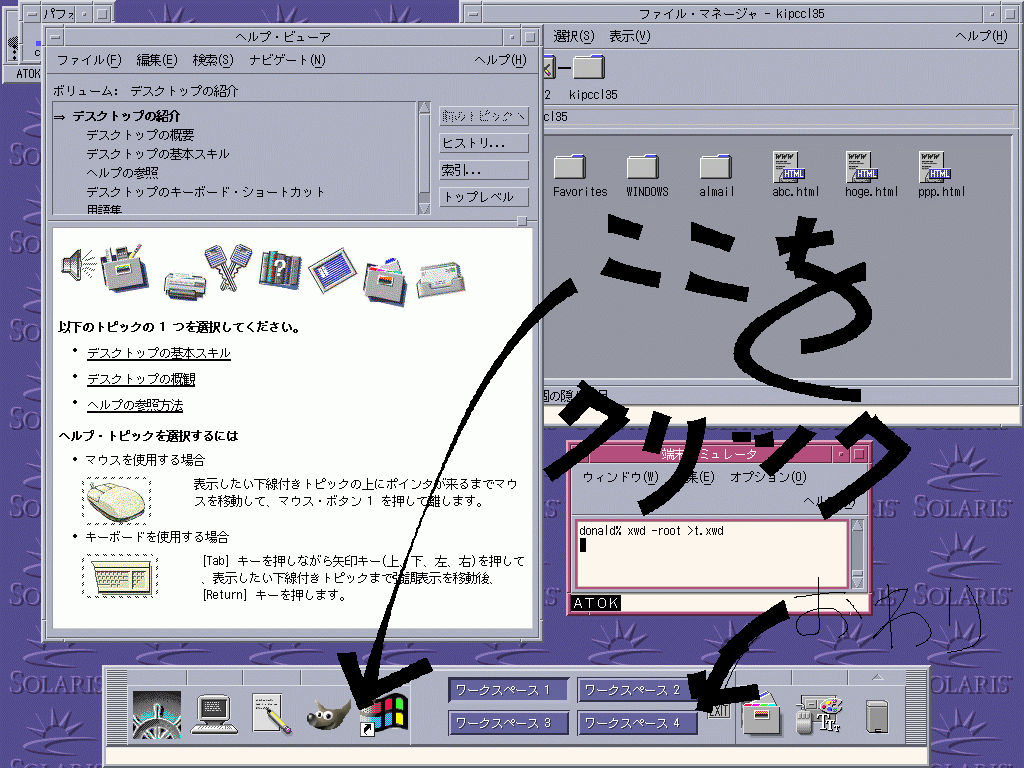Screen dimensions: 1024x768
Task: Select the almail folder in File Manager
Action: (x=716, y=175)
